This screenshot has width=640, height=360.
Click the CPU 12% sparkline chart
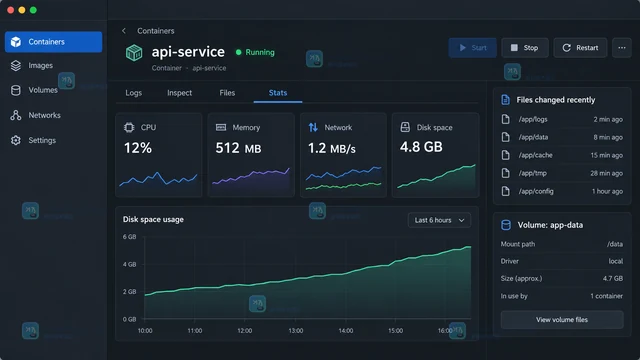click(x=158, y=179)
